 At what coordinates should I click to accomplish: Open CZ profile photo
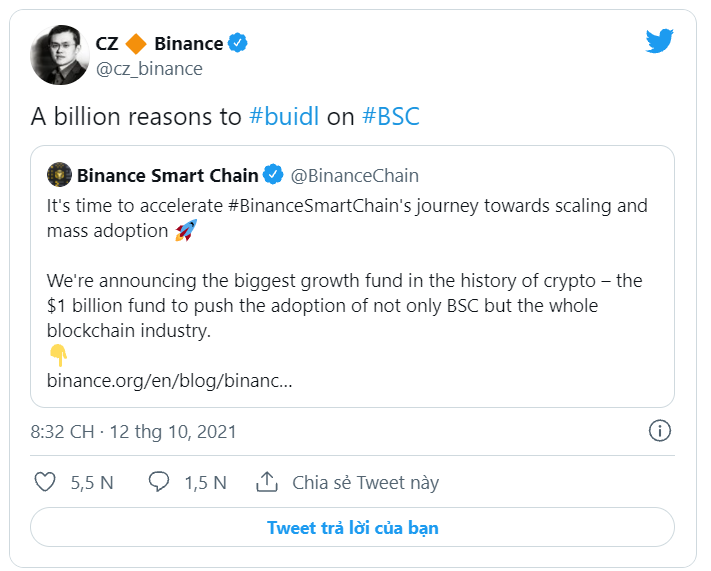coord(60,55)
